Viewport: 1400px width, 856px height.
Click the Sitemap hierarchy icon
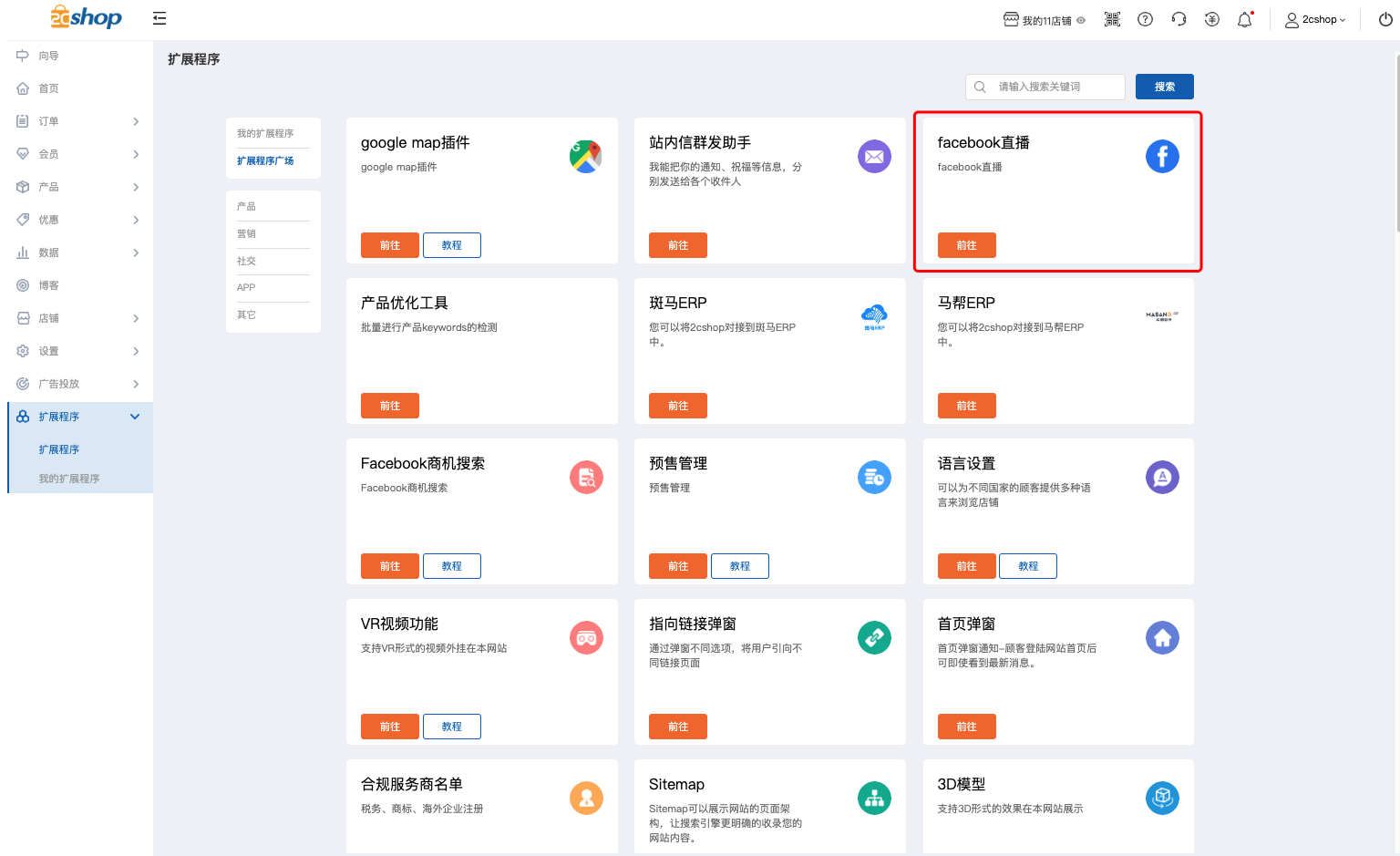[x=874, y=799]
